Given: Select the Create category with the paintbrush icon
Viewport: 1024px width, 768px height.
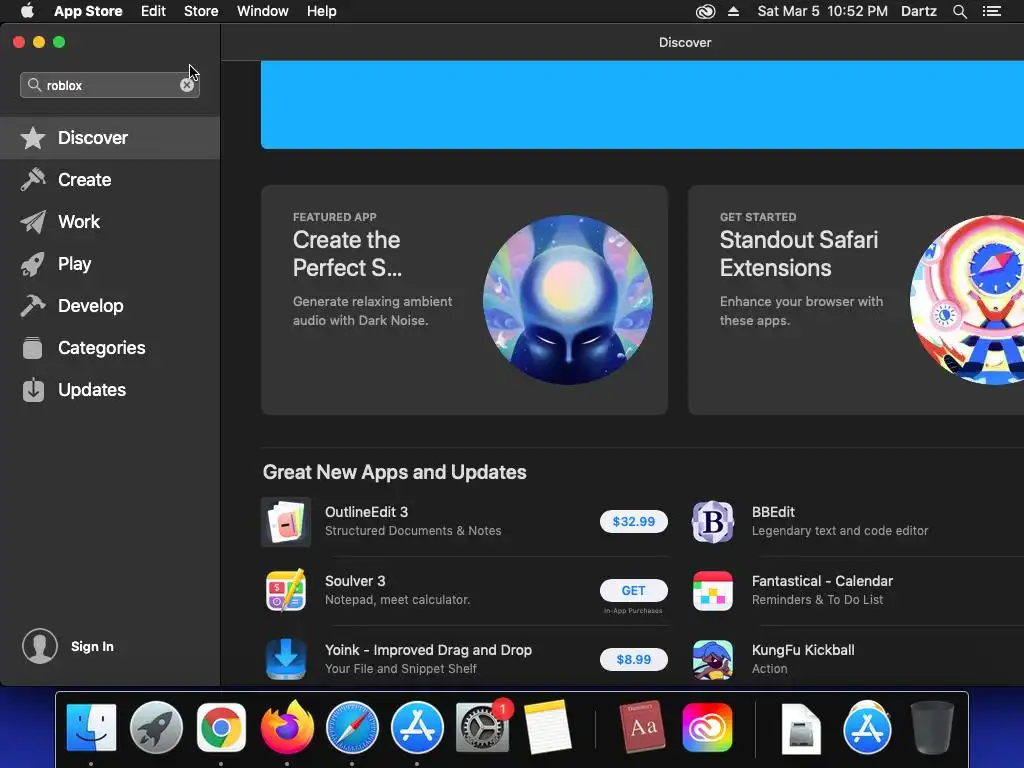Looking at the screenshot, I should coord(110,180).
